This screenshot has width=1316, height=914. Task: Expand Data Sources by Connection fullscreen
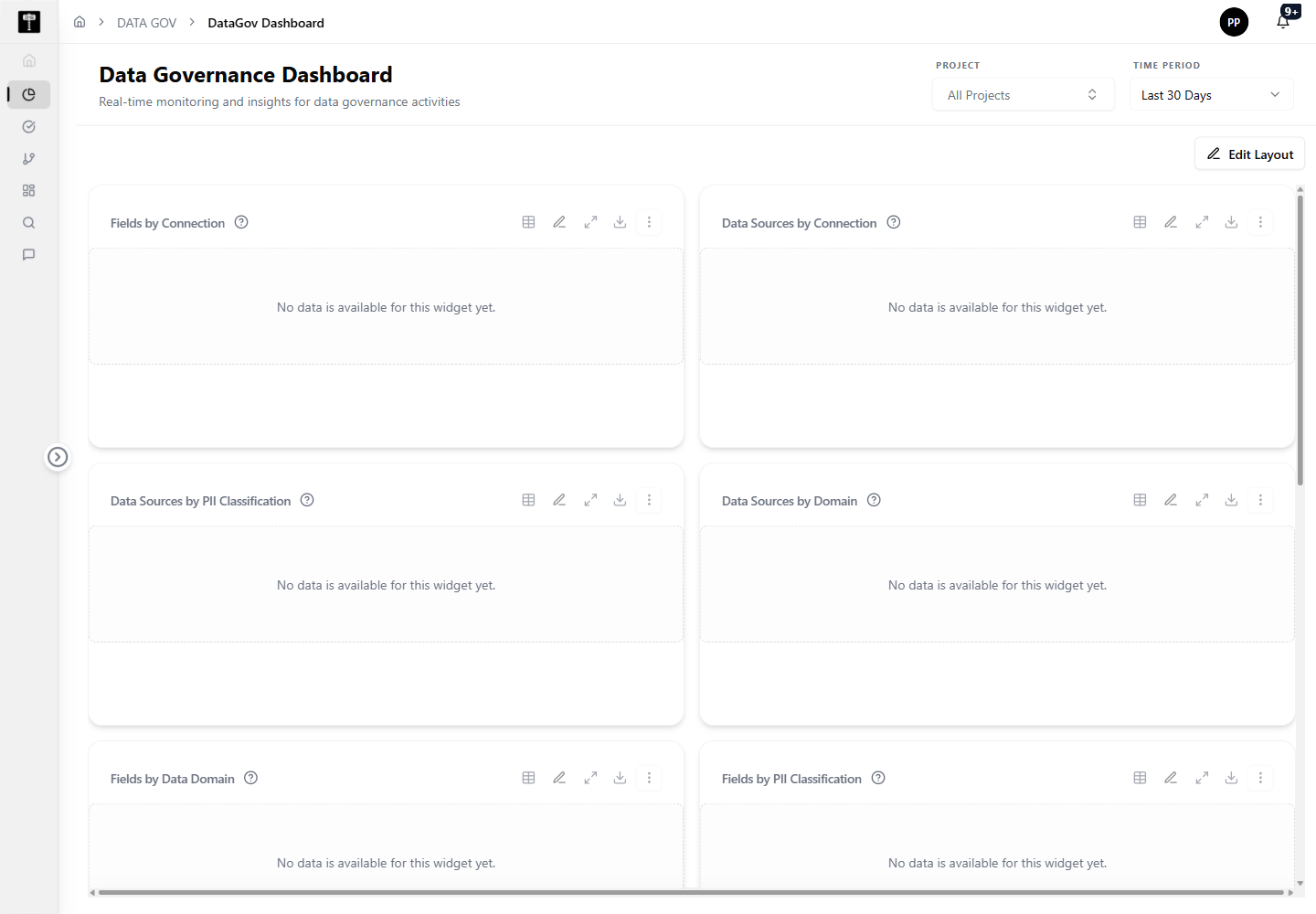pyautogui.click(x=1202, y=222)
